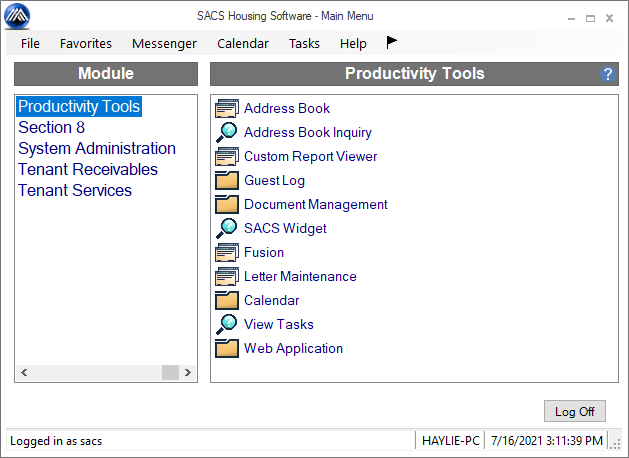Open the Tasks menu
The image size is (629, 458).
304,43
